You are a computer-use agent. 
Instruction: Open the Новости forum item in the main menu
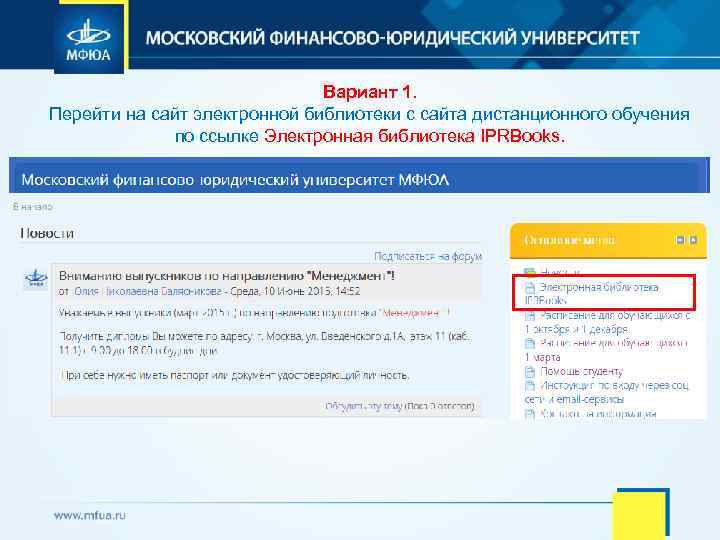pyautogui.click(x=559, y=272)
